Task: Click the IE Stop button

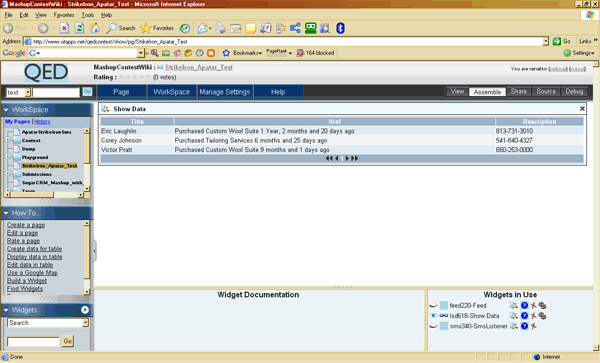Action: (x=64, y=28)
